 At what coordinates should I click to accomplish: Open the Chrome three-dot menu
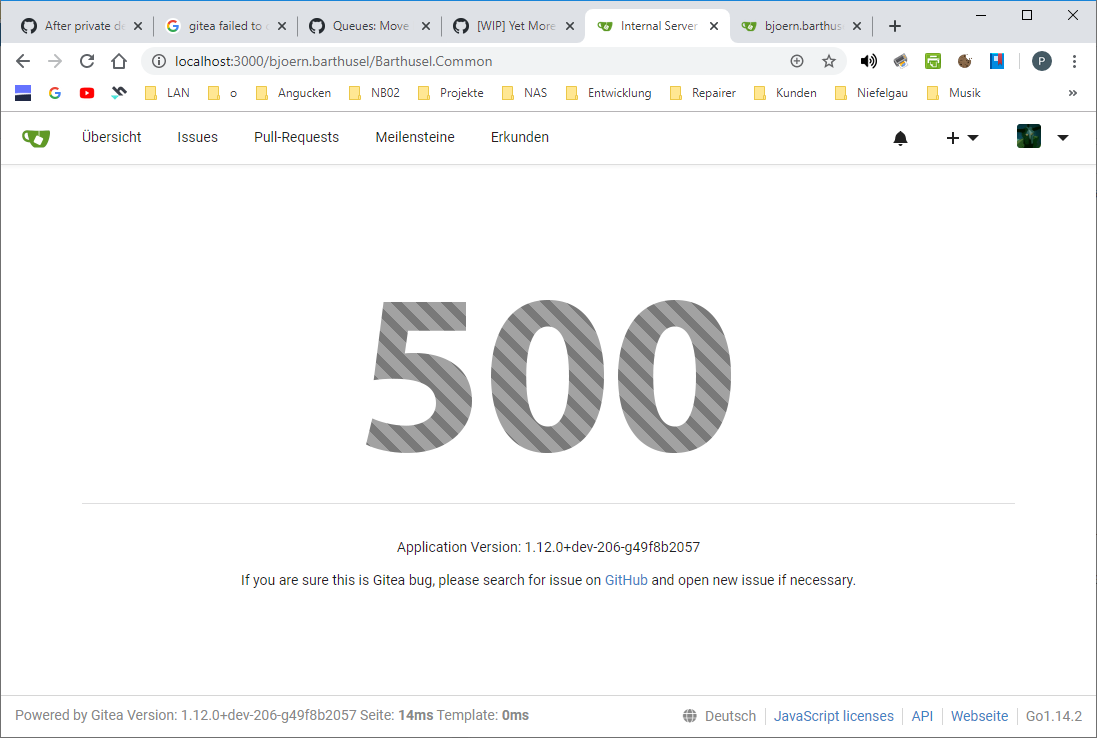pyautogui.click(x=1074, y=62)
